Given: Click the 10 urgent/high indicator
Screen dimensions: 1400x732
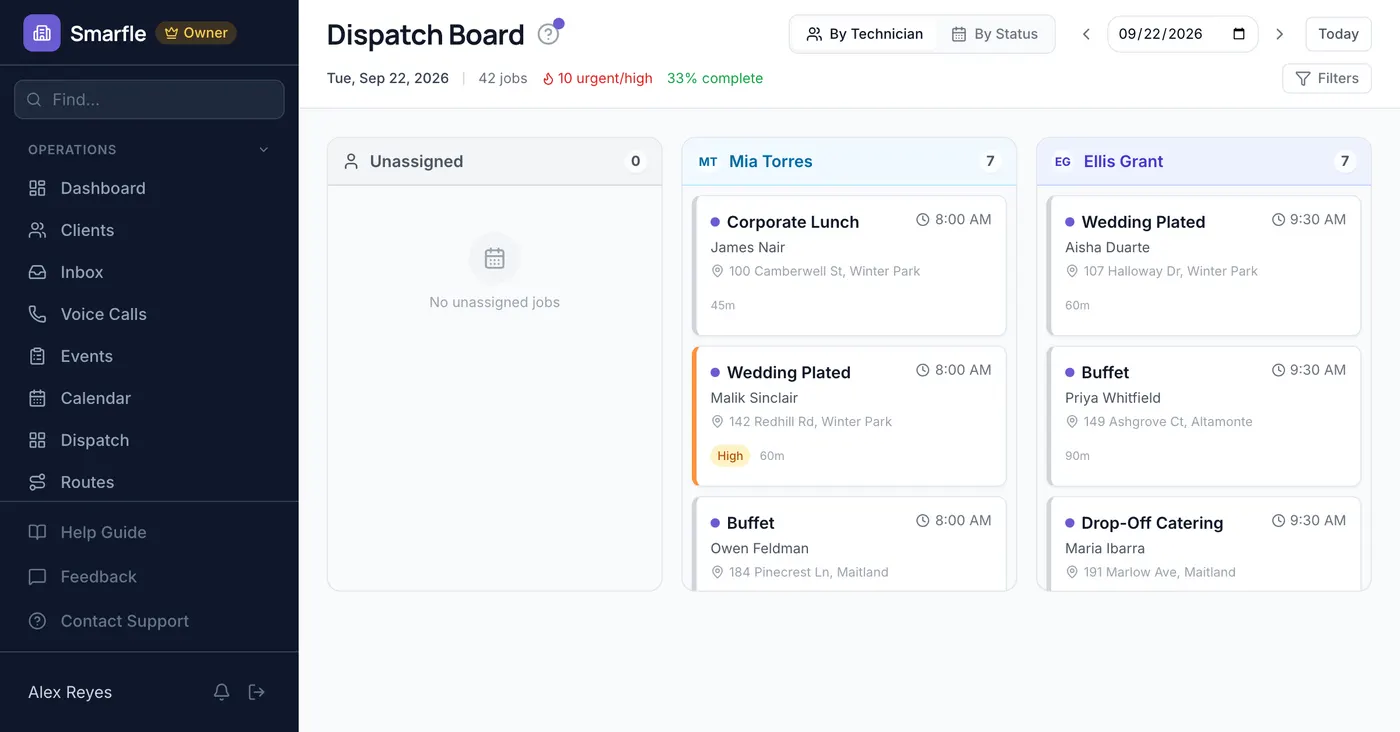Looking at the screenshot, I should click(x=597, y=78).
